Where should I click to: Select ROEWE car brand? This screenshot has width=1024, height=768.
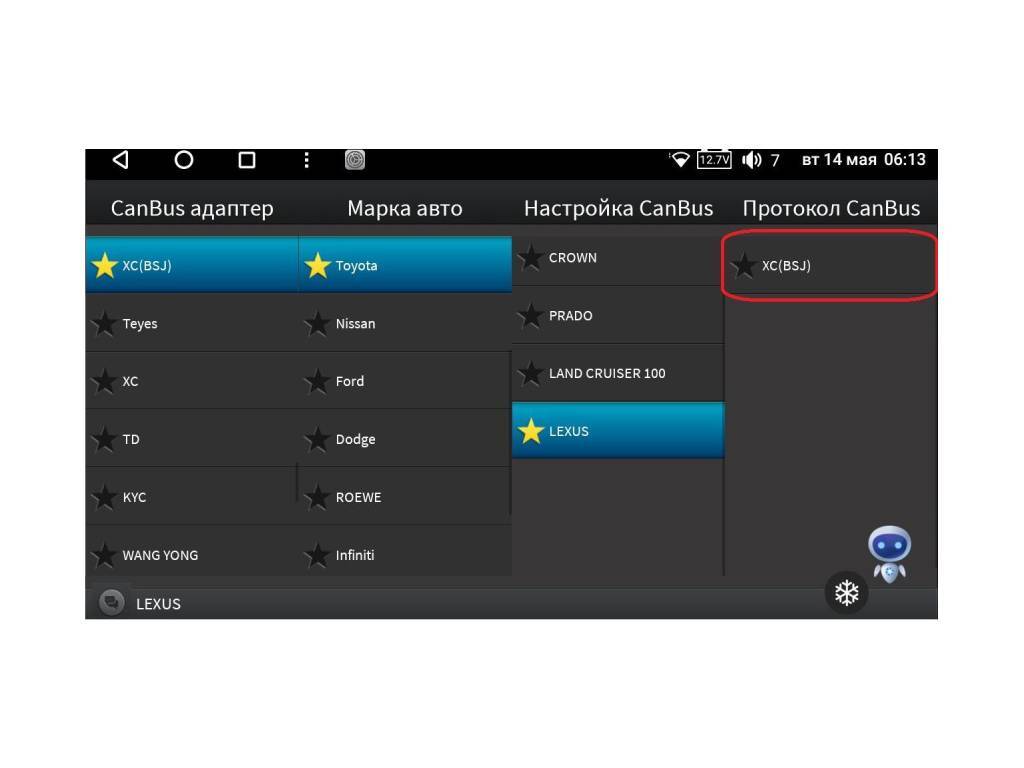405,498
